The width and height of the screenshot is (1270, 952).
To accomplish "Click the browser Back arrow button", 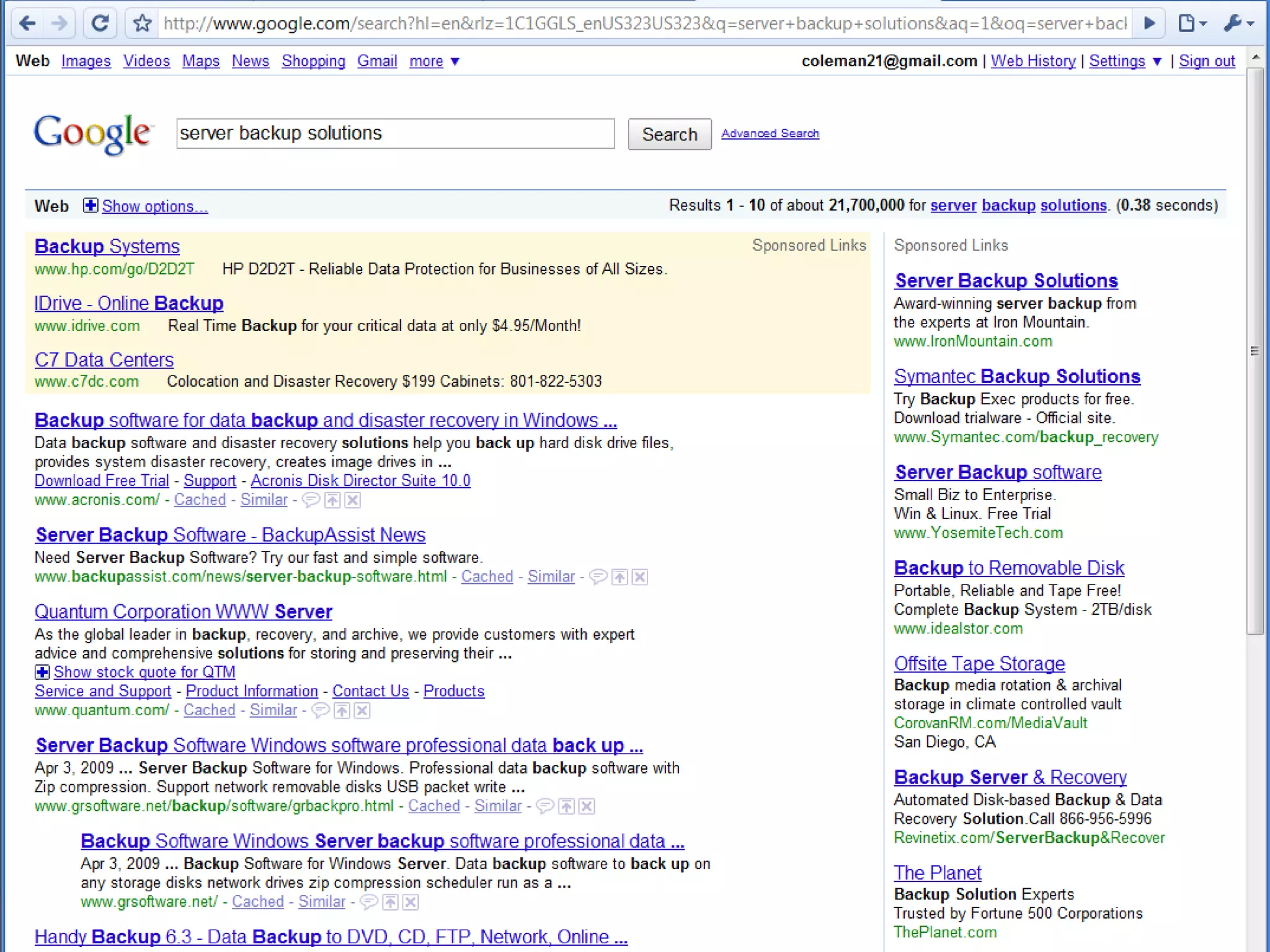I will tap(27, 24).
